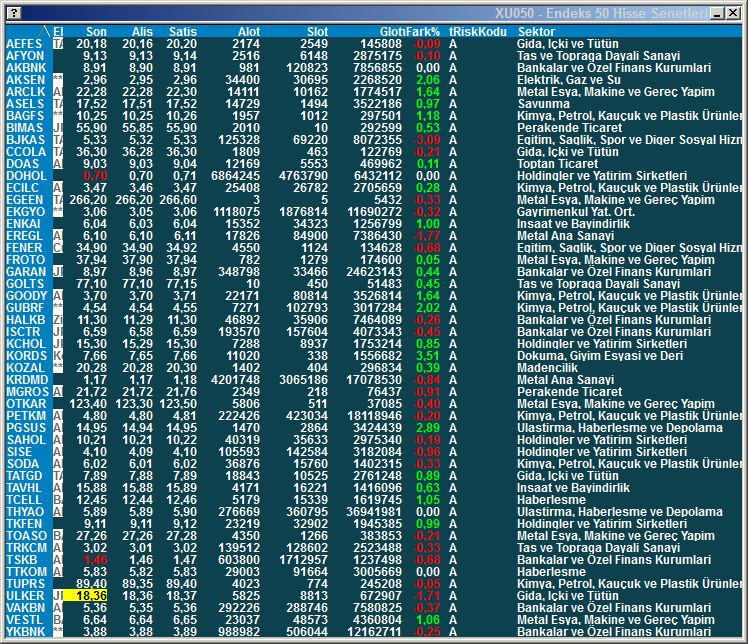748x644 pixels.
Task: Click the Dokuma, Giyim Esyasi ve Deri cell
Action: [600, 356]
